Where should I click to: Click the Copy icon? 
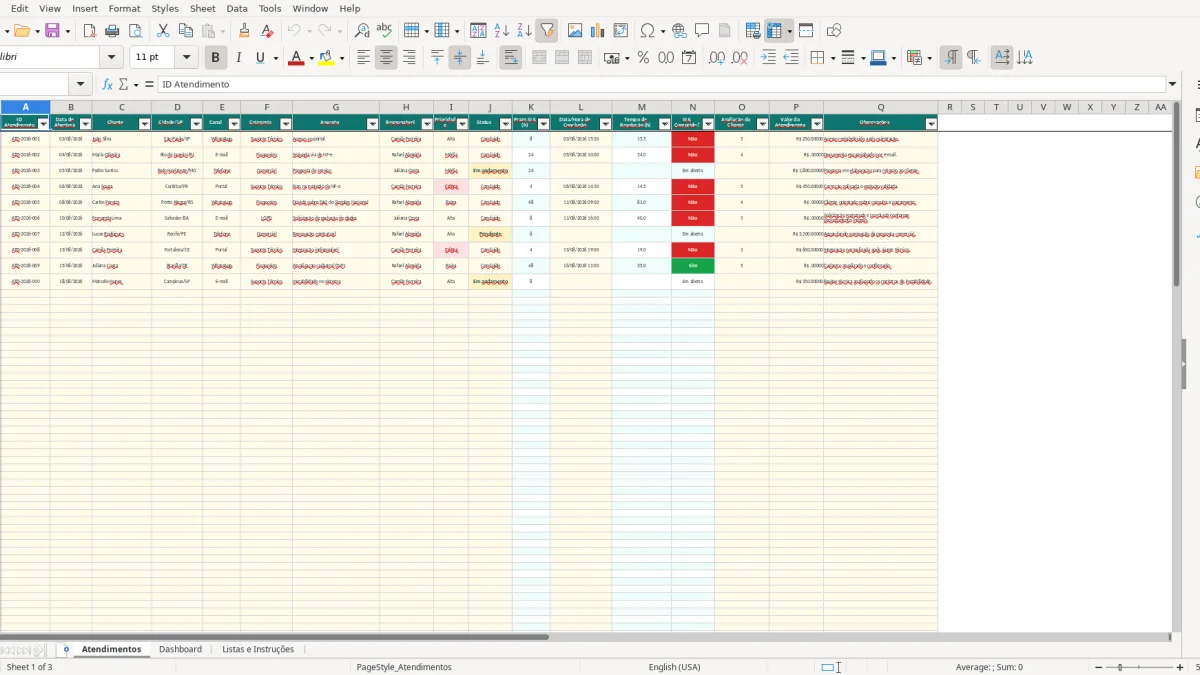click(185, 31)
